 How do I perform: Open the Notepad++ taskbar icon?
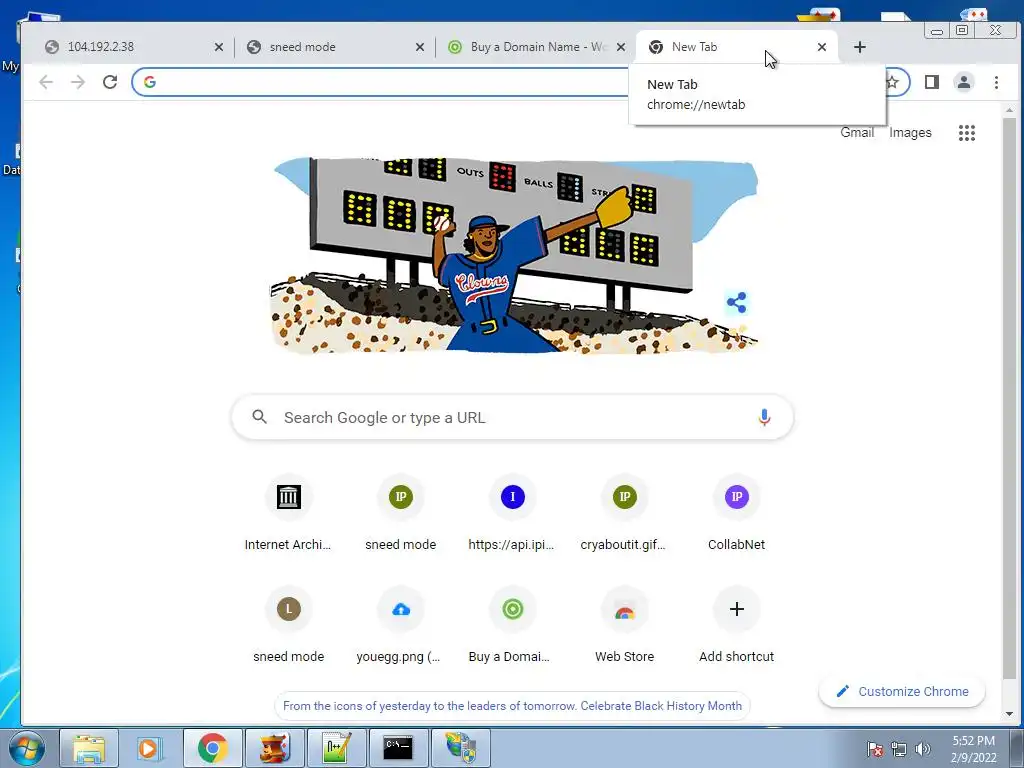pyautogui.click(x=336, y=748)
